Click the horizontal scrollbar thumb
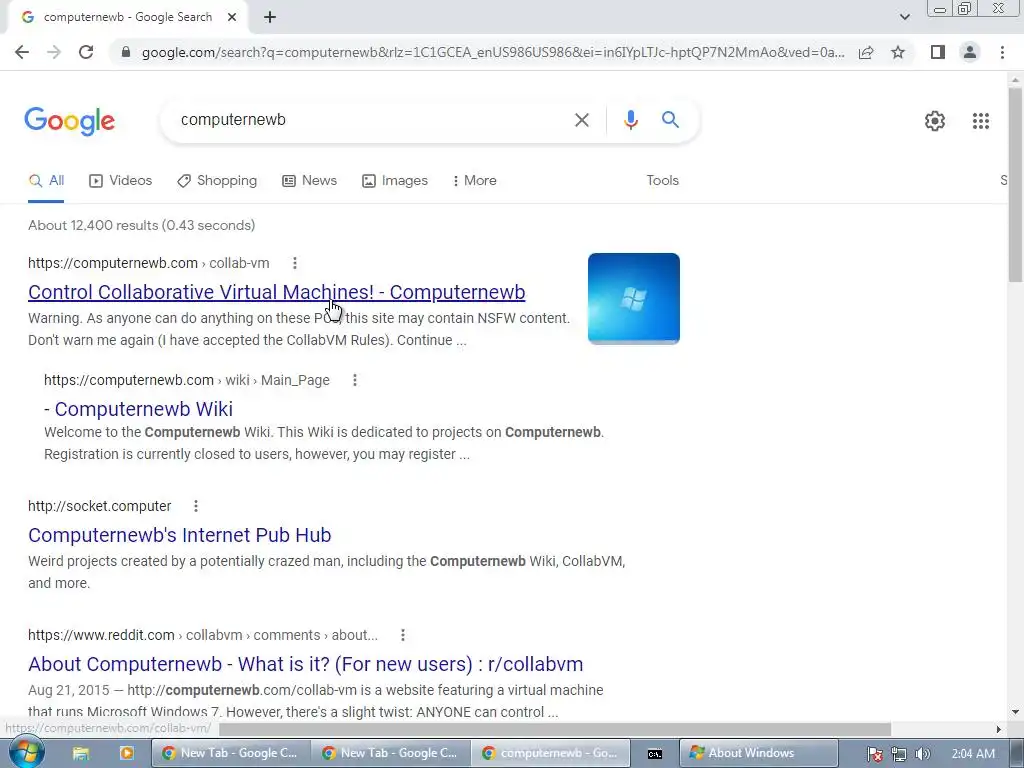Image resolution: width=1024 pixels, height=768 pixels. coord(554,729)
